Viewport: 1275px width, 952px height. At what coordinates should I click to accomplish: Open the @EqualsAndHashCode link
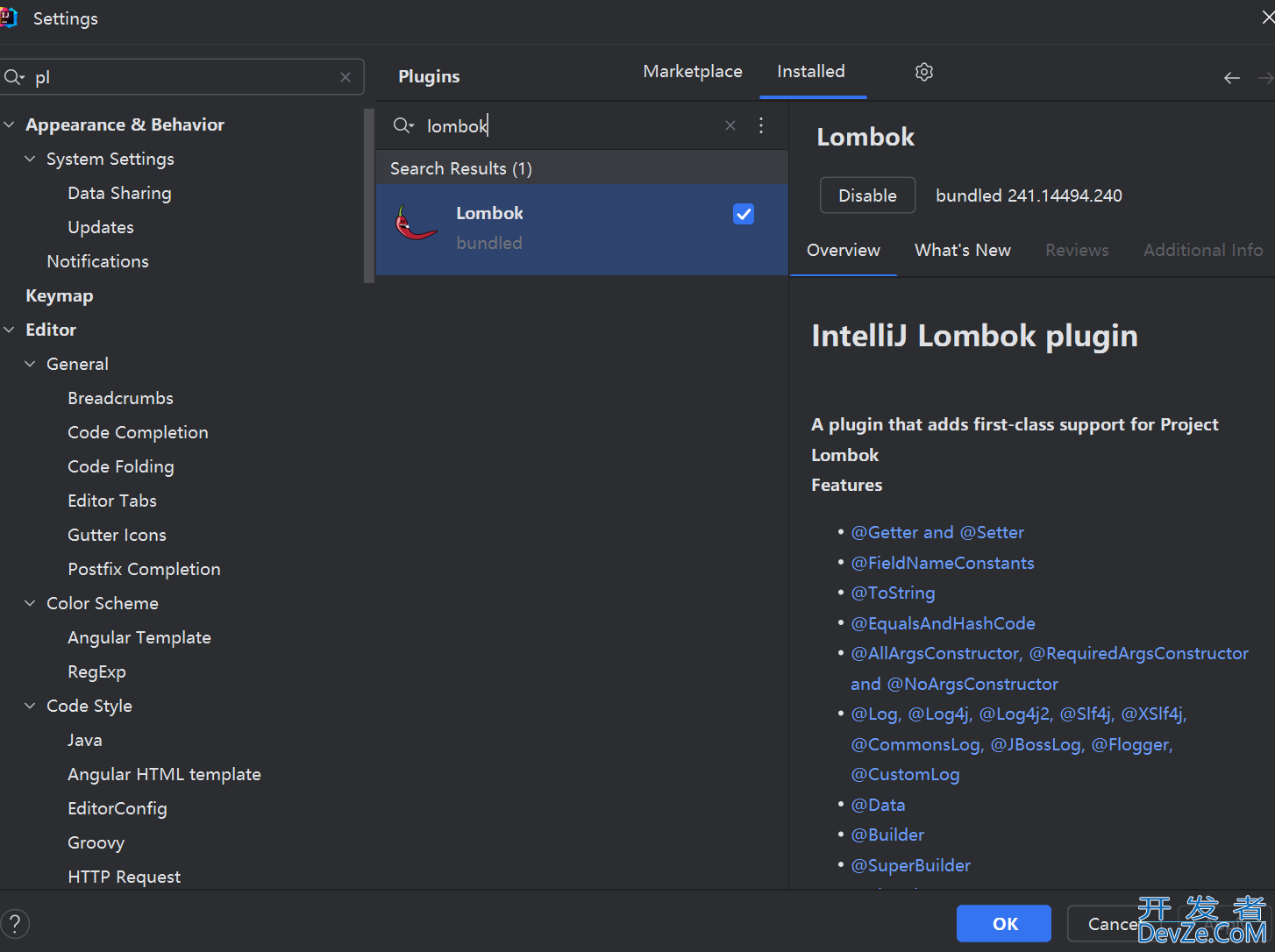point(943,623)
